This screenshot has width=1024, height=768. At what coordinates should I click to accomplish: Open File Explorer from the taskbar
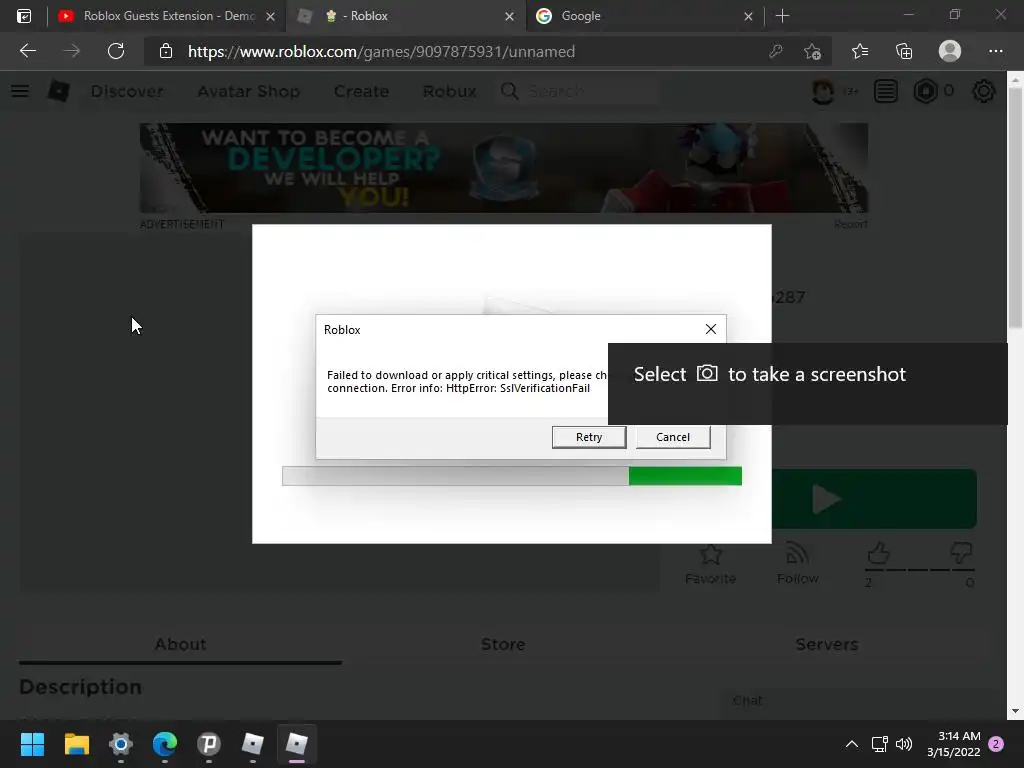[76, 744]
